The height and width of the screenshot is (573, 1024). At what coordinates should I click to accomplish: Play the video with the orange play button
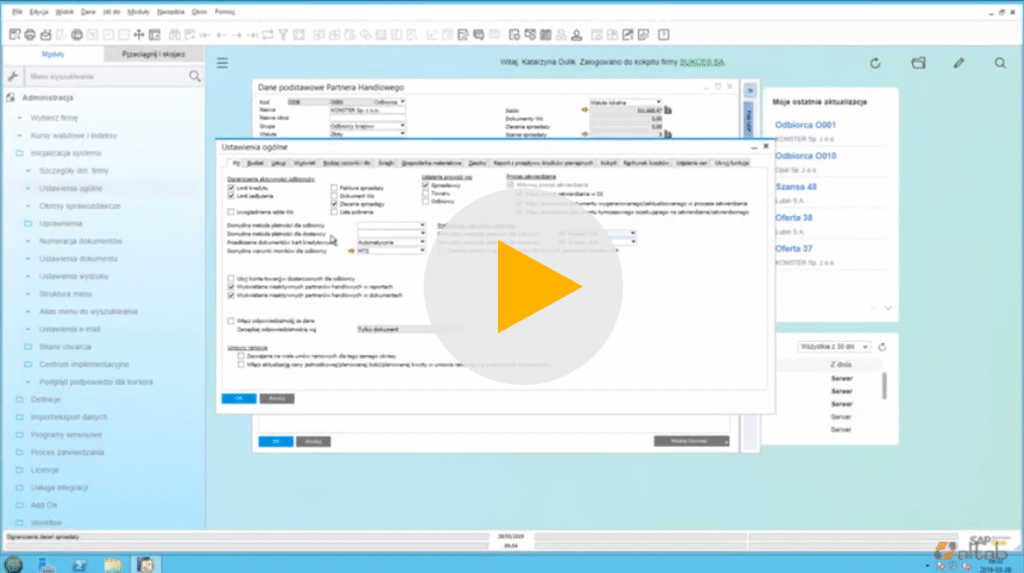point(523,287)
